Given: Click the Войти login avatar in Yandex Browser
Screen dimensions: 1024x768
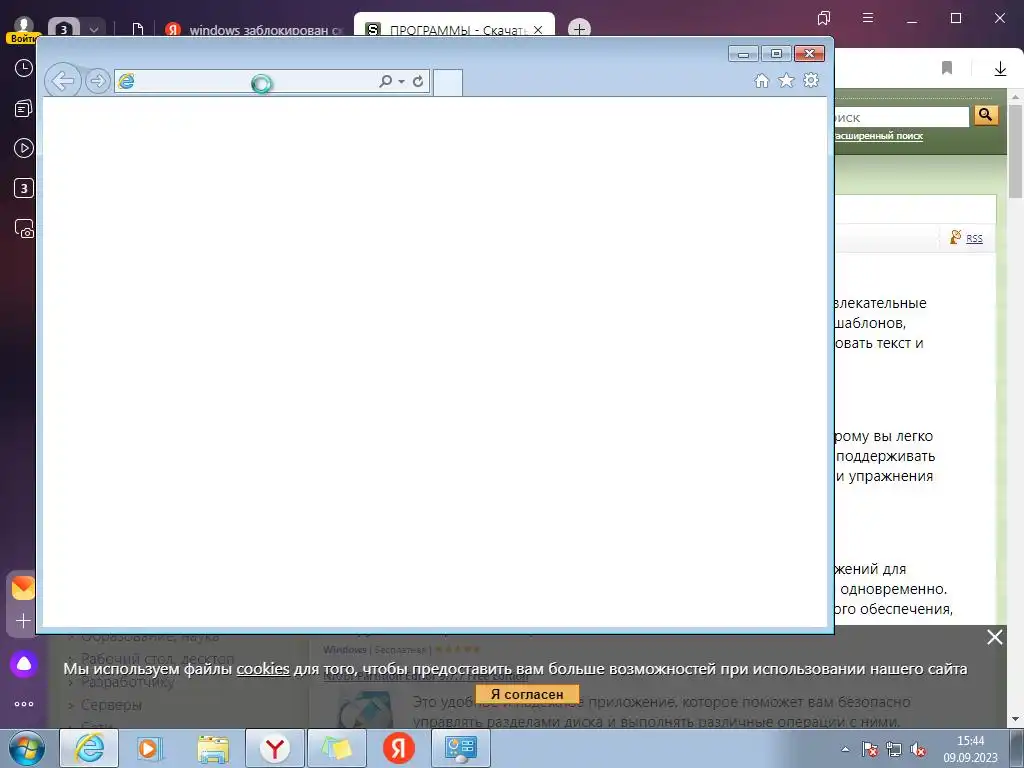Looking at the screenshot, I should point(24,30).
